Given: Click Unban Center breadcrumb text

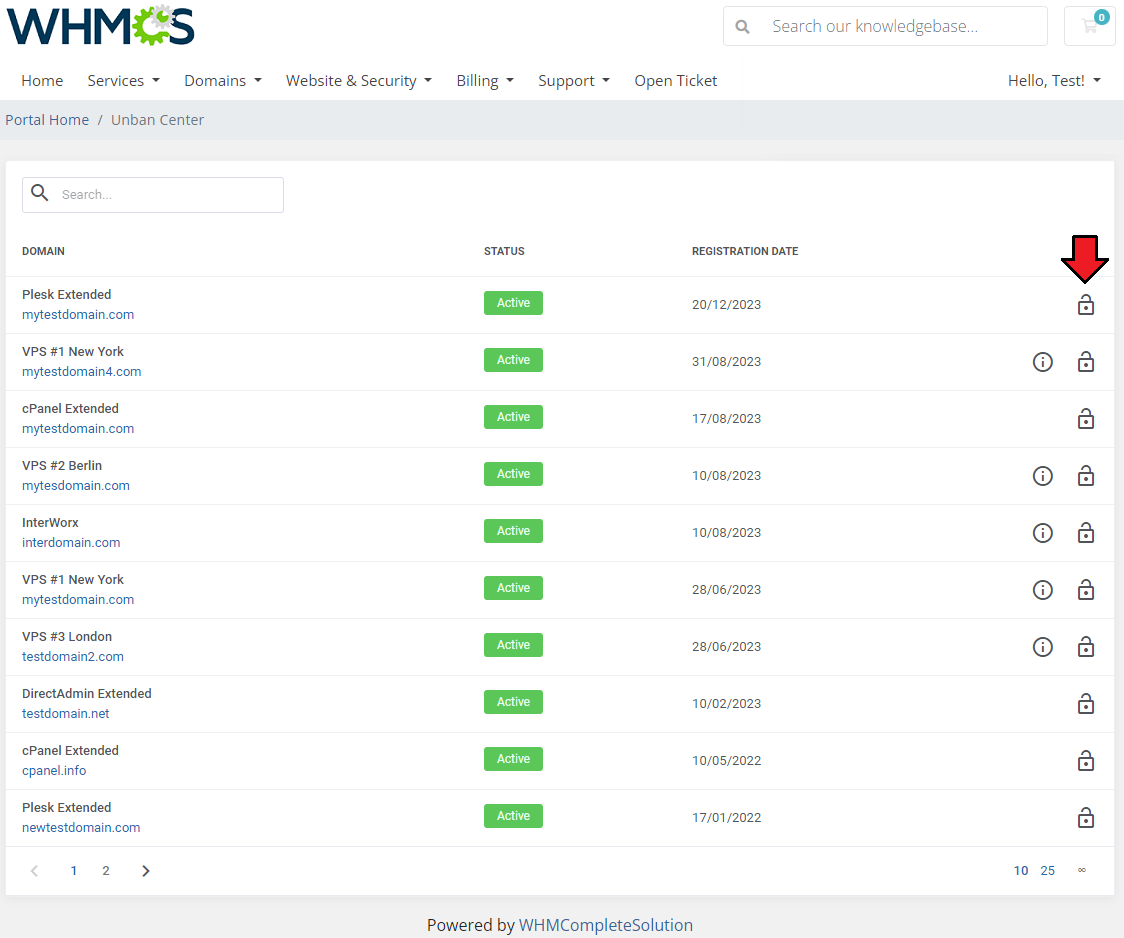Looking at the screenshot, I should (x=157, y=120).
